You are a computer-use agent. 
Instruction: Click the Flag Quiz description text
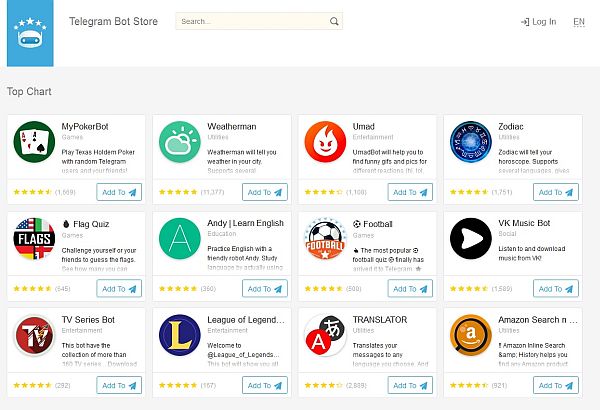click(99, 260)
